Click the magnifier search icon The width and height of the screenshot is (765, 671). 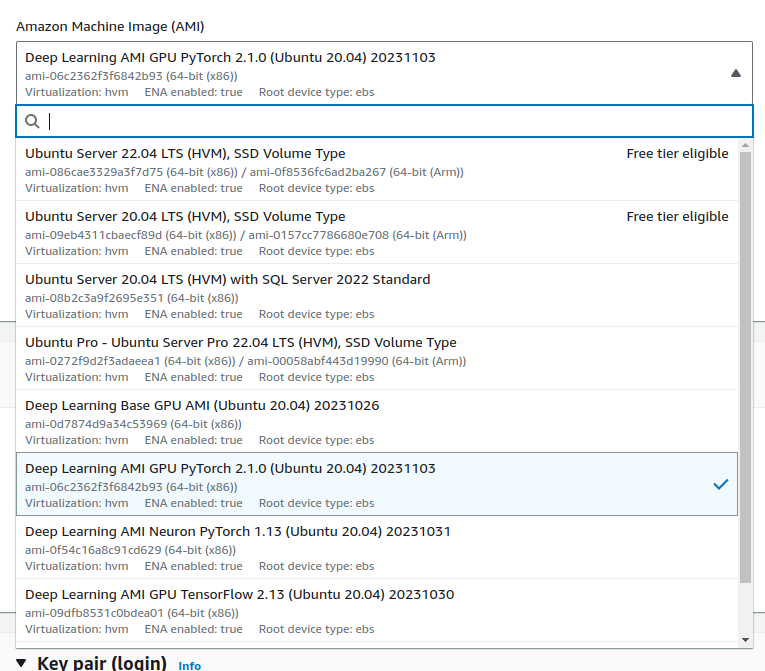tap(32, 121)
